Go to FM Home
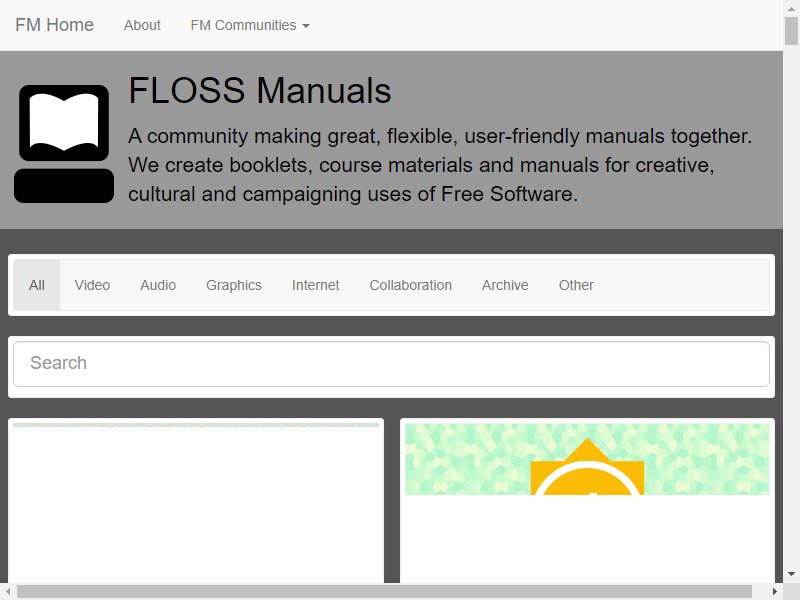Viewport: 800px width, 600px height. pyautogui.click(x=54, y=25)
